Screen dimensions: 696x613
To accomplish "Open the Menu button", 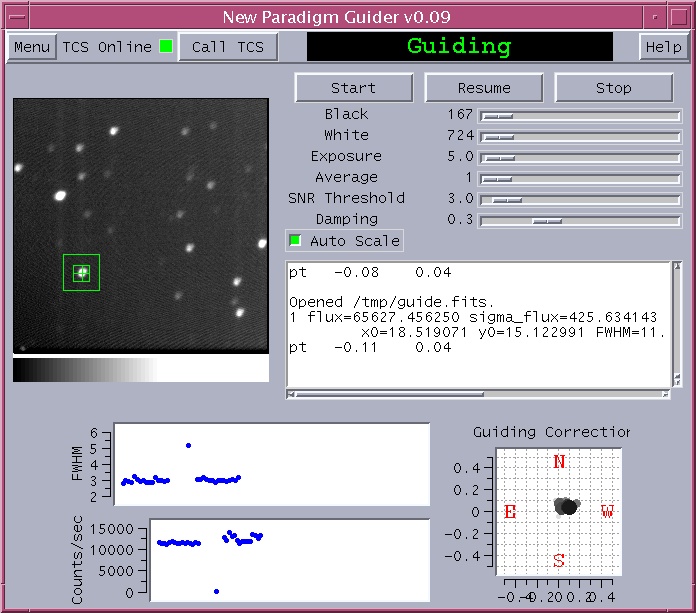I will 32,47.
